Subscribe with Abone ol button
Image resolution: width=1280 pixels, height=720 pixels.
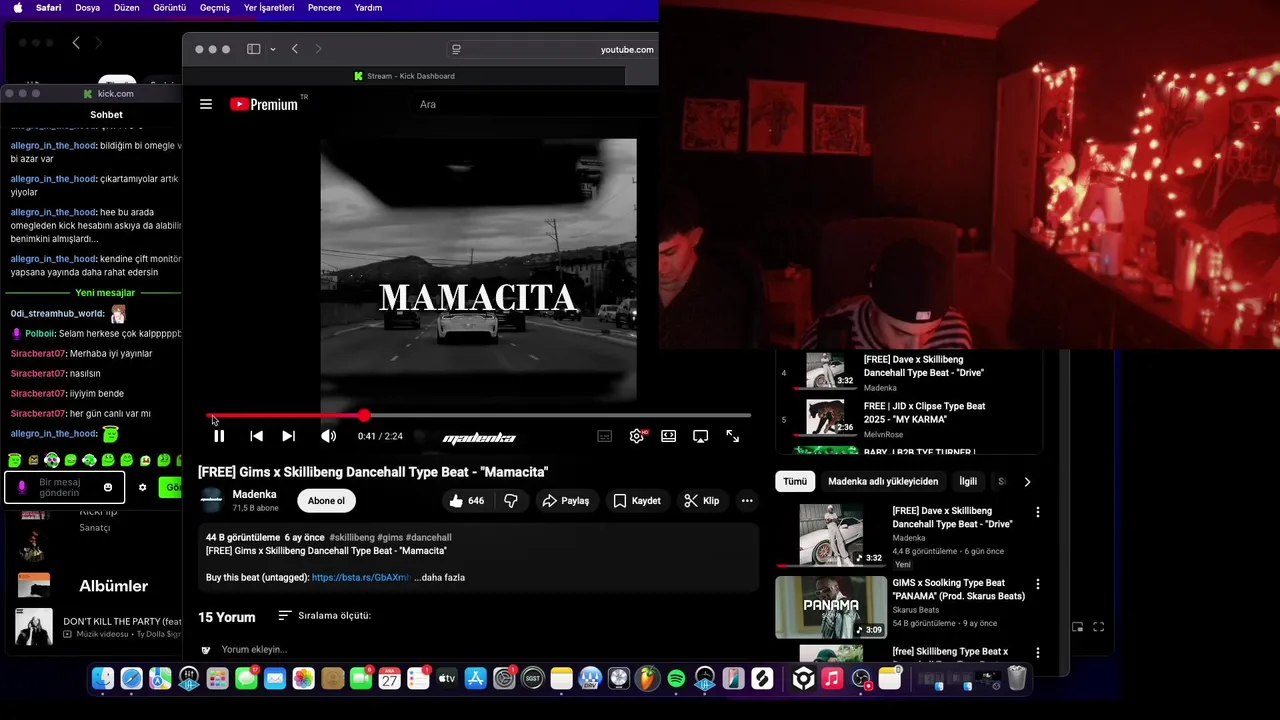326,501
